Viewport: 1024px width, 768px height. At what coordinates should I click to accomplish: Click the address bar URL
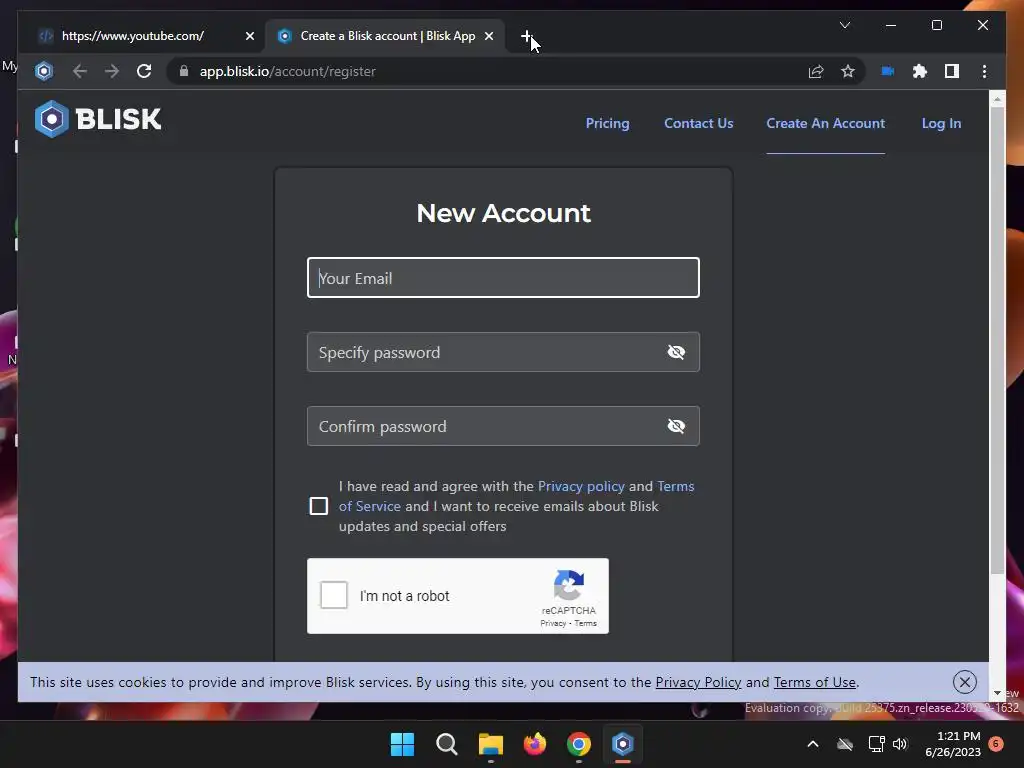click(287, 71)
